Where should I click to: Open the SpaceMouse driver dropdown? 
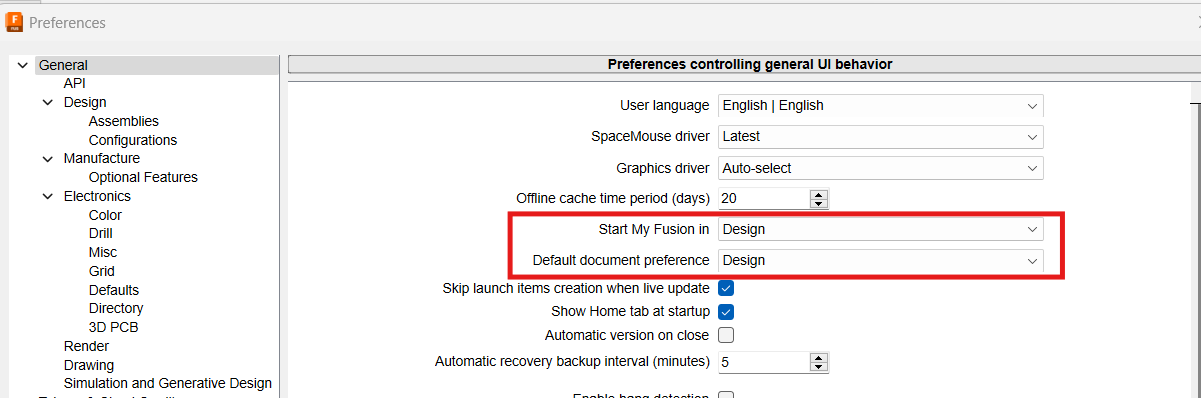880,136
